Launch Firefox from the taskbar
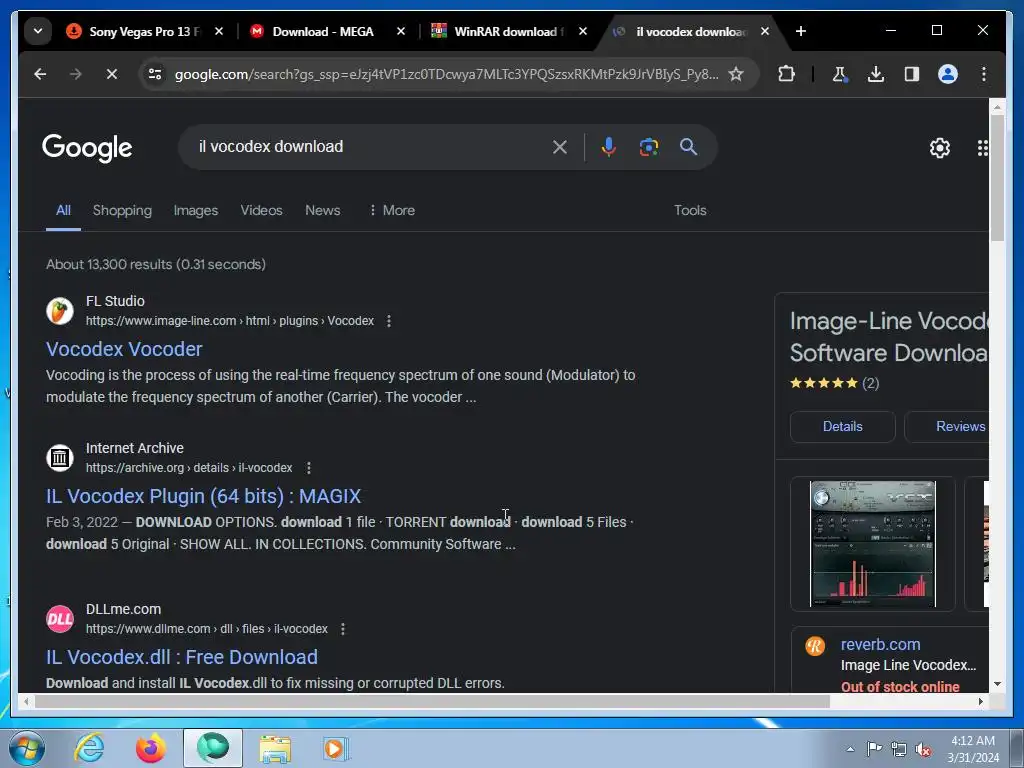 151,748
